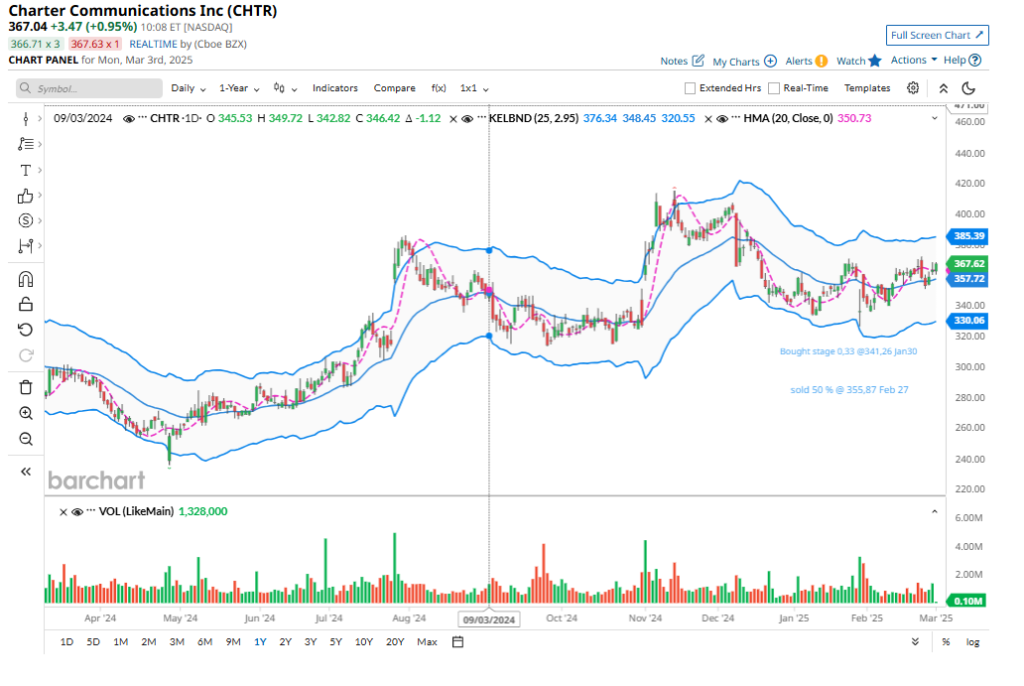This screenshot has width=1024, height=686.
Task: Click the blue 385.39 upper band price label
Action: click(970, 237)
